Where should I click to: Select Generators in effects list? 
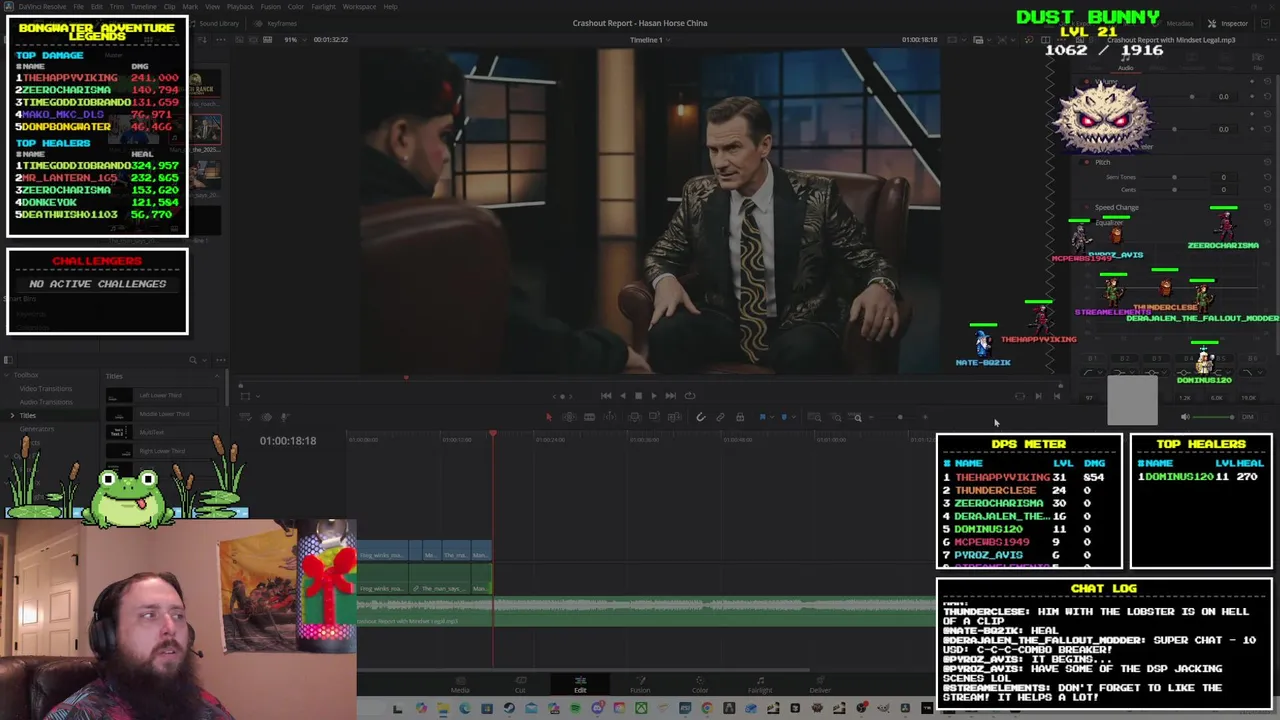pos(36,429)
